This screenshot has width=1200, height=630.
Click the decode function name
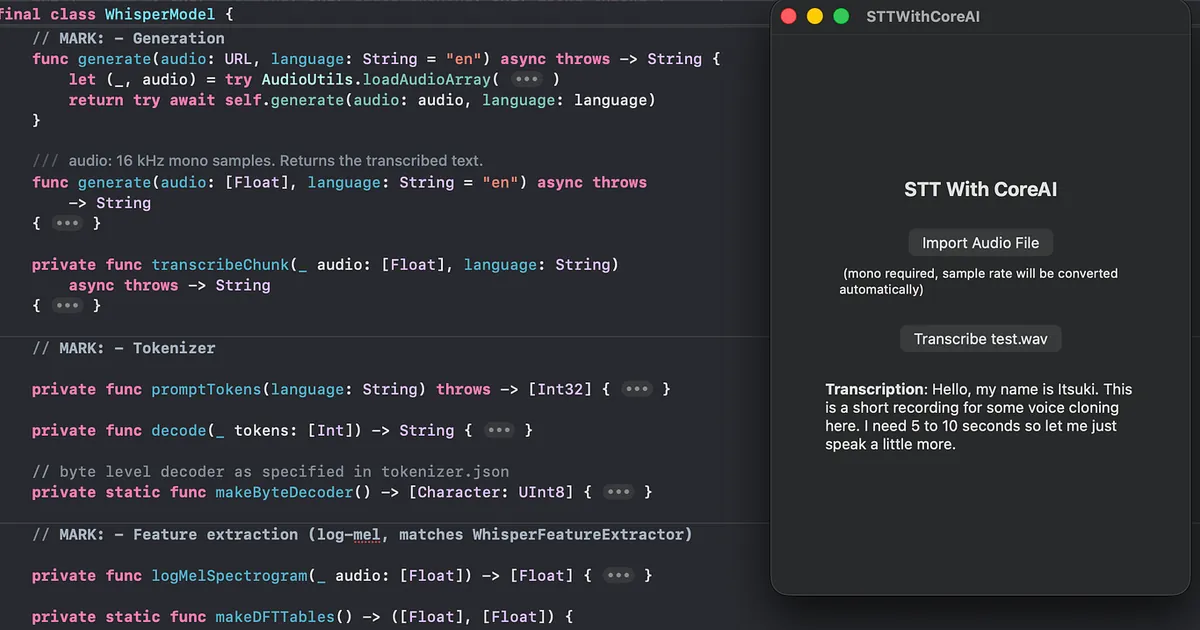(179, 430)
